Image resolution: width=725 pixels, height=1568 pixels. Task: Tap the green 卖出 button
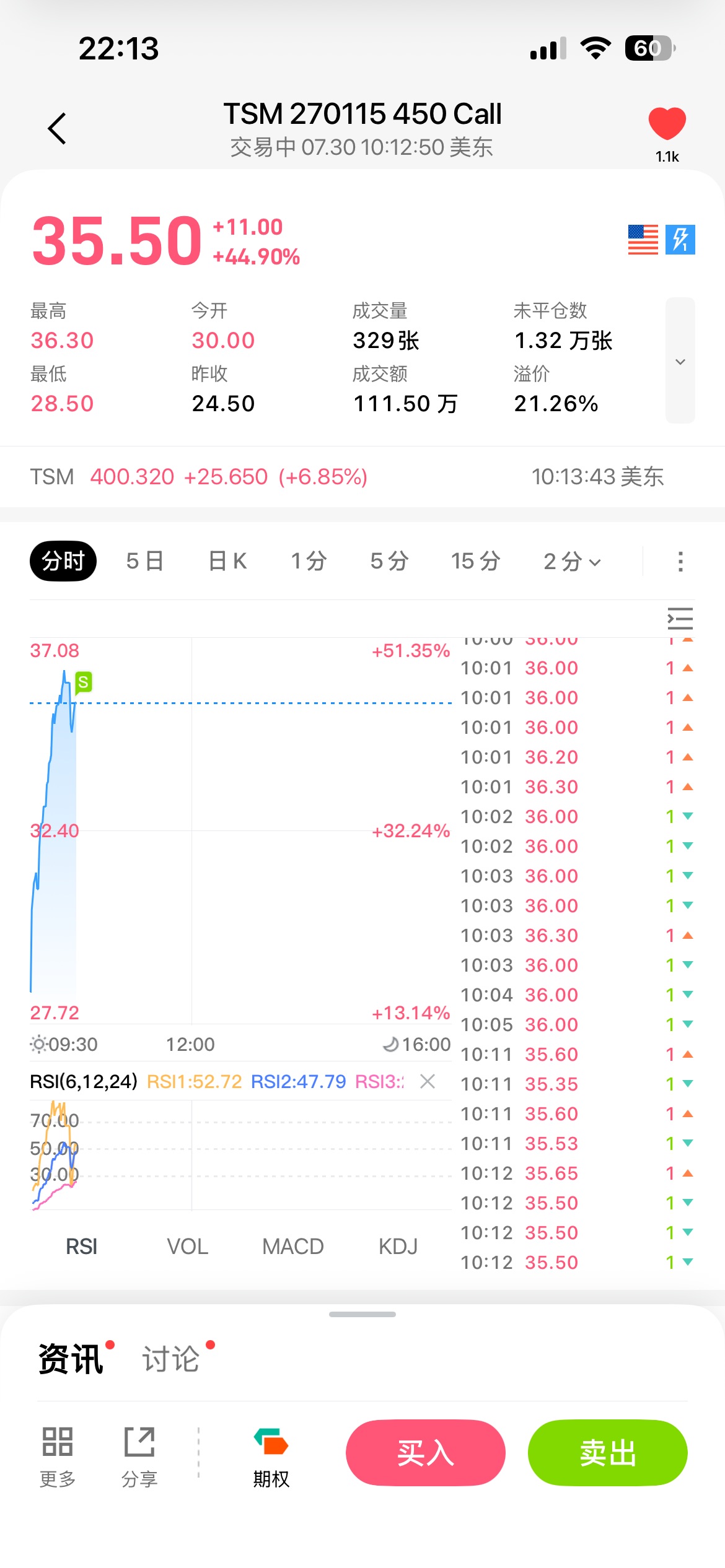(x=608, y=1453)
